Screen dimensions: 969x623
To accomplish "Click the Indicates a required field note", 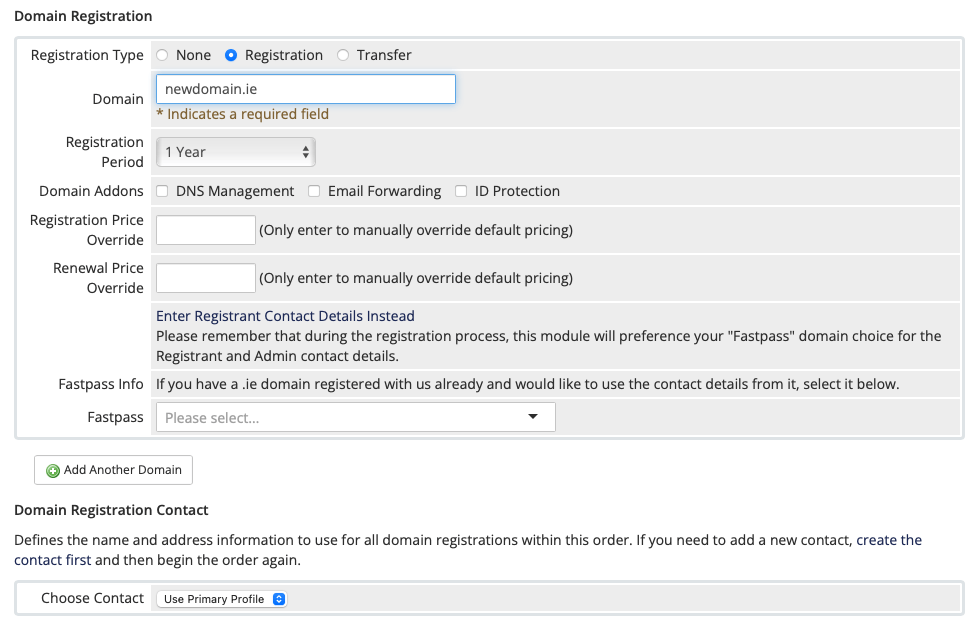I will (x=242, y=114).
